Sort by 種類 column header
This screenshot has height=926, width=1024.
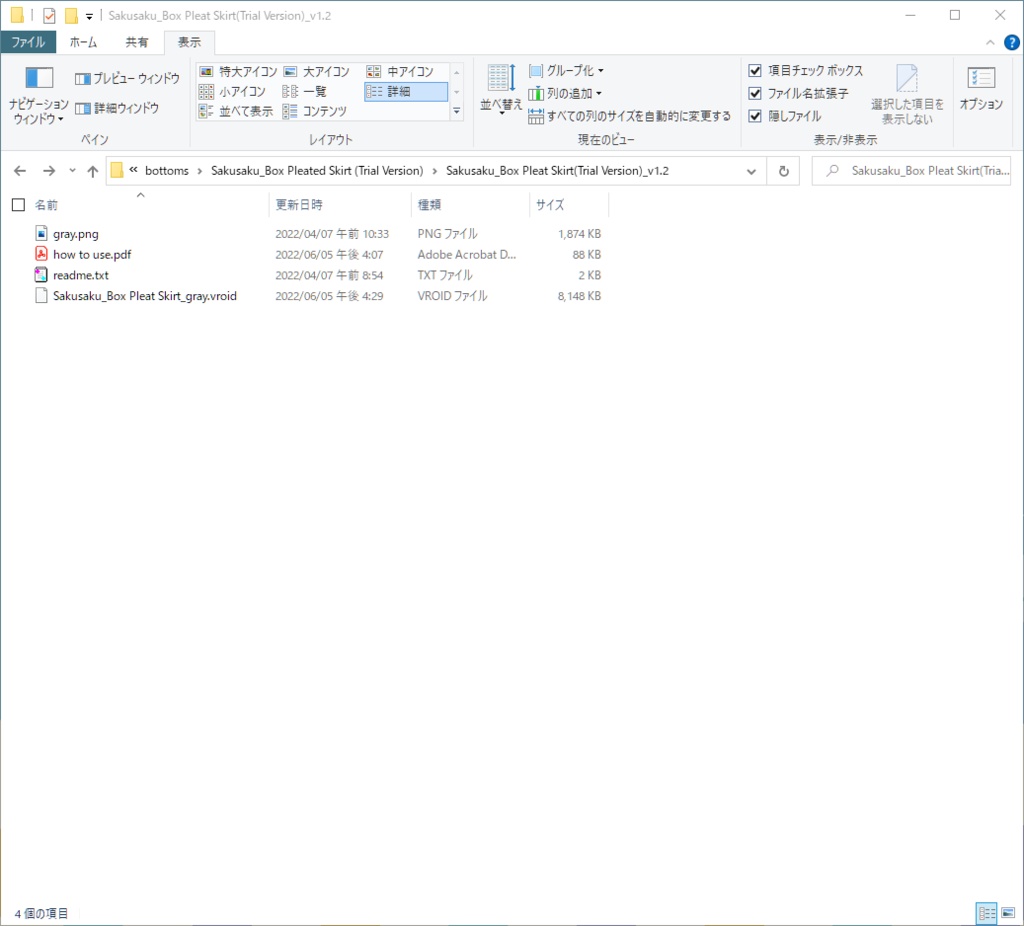coord(430,205)
